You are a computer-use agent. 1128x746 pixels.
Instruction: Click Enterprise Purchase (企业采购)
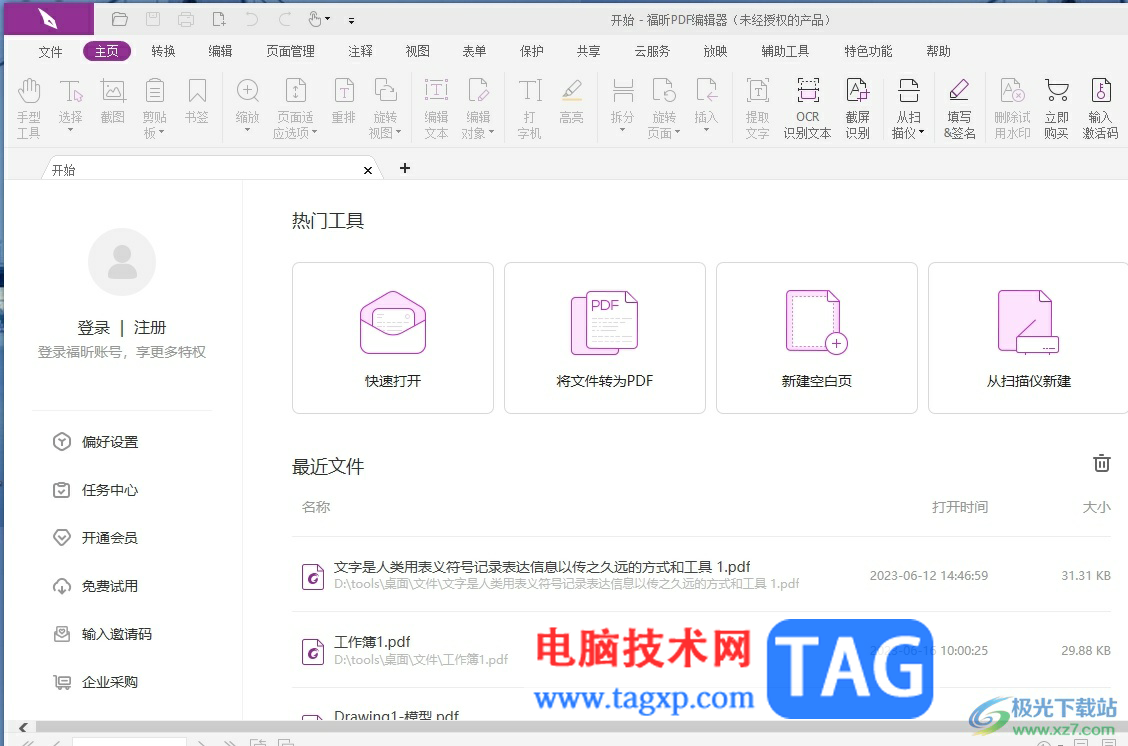point(96,682)
